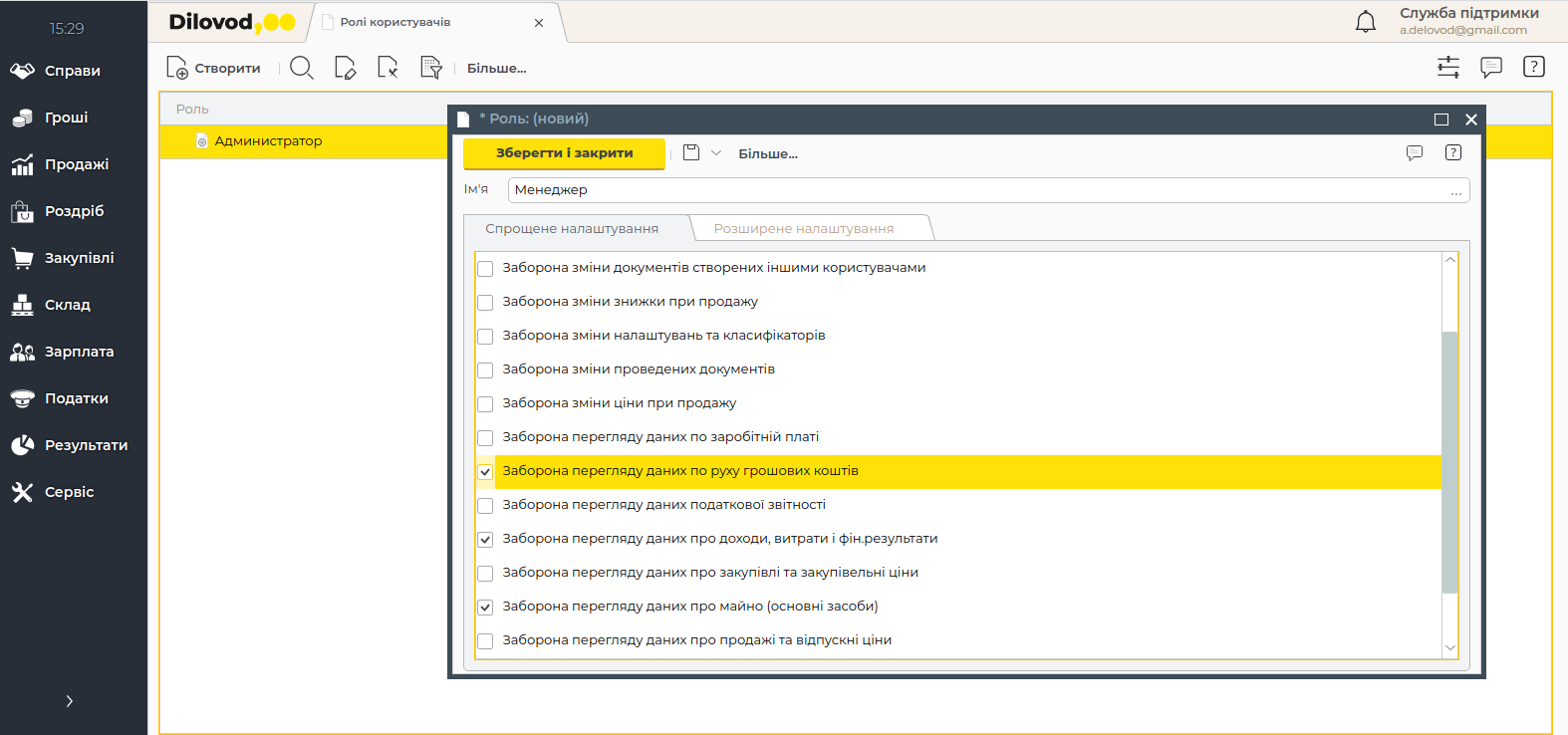Viewport: 1568px width, 735px height.
Task: Open the Сервіс sidebar section
Action: (69, 492)
